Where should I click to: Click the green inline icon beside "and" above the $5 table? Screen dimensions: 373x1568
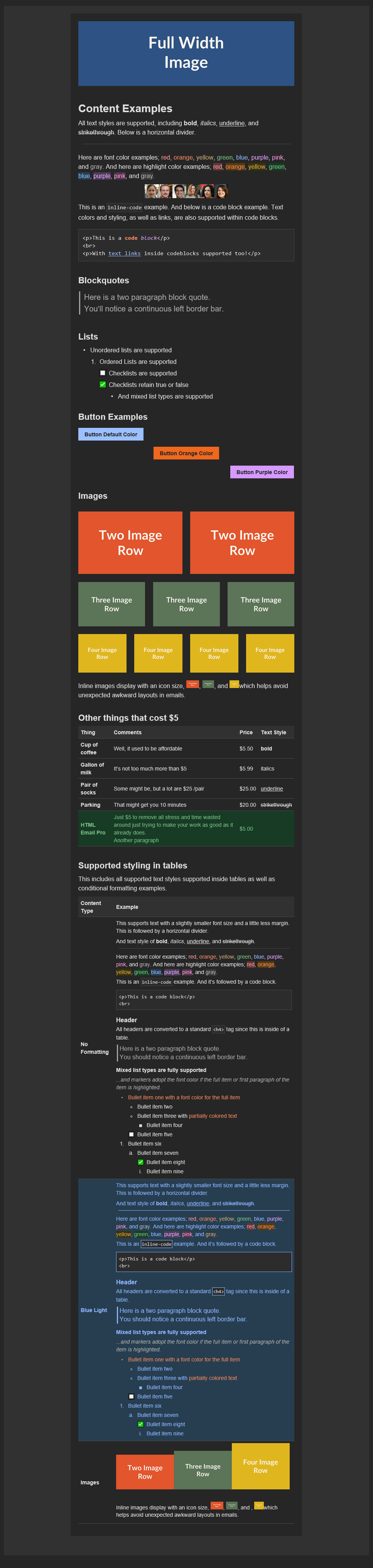[x=208, y=684]
